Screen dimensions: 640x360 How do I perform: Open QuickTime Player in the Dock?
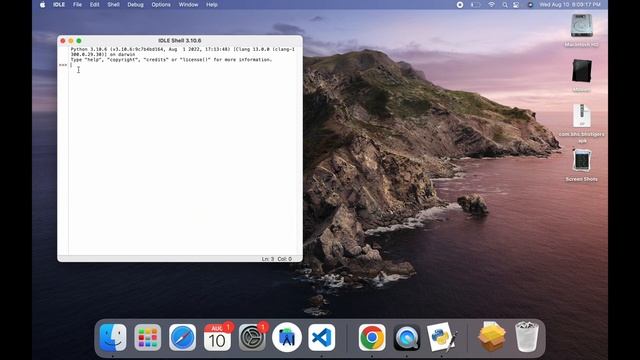coord(407,338)
